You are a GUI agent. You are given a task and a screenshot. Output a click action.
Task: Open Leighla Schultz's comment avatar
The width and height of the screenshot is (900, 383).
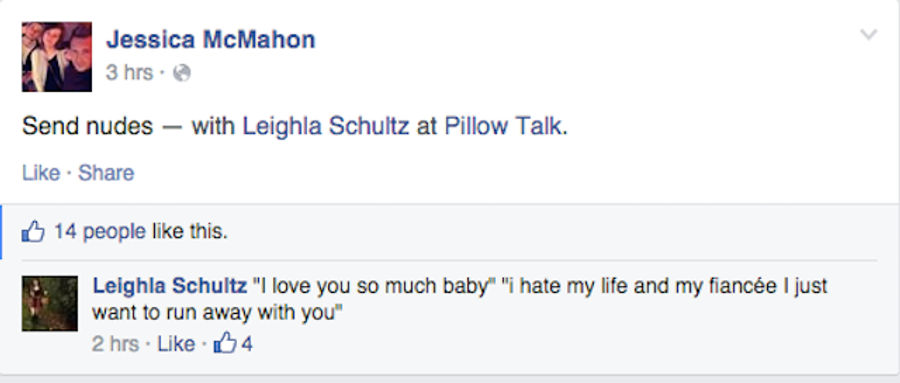pos(50,303)
